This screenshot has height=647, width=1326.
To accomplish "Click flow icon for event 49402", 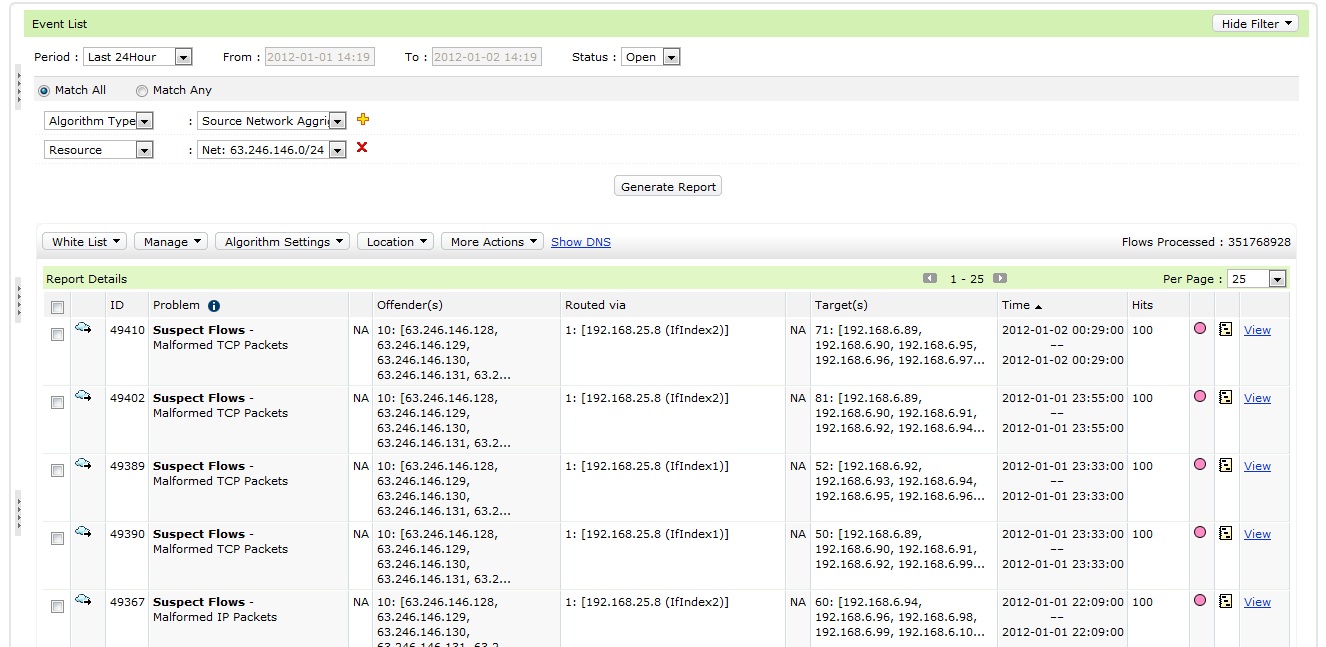I will (83, 396).
